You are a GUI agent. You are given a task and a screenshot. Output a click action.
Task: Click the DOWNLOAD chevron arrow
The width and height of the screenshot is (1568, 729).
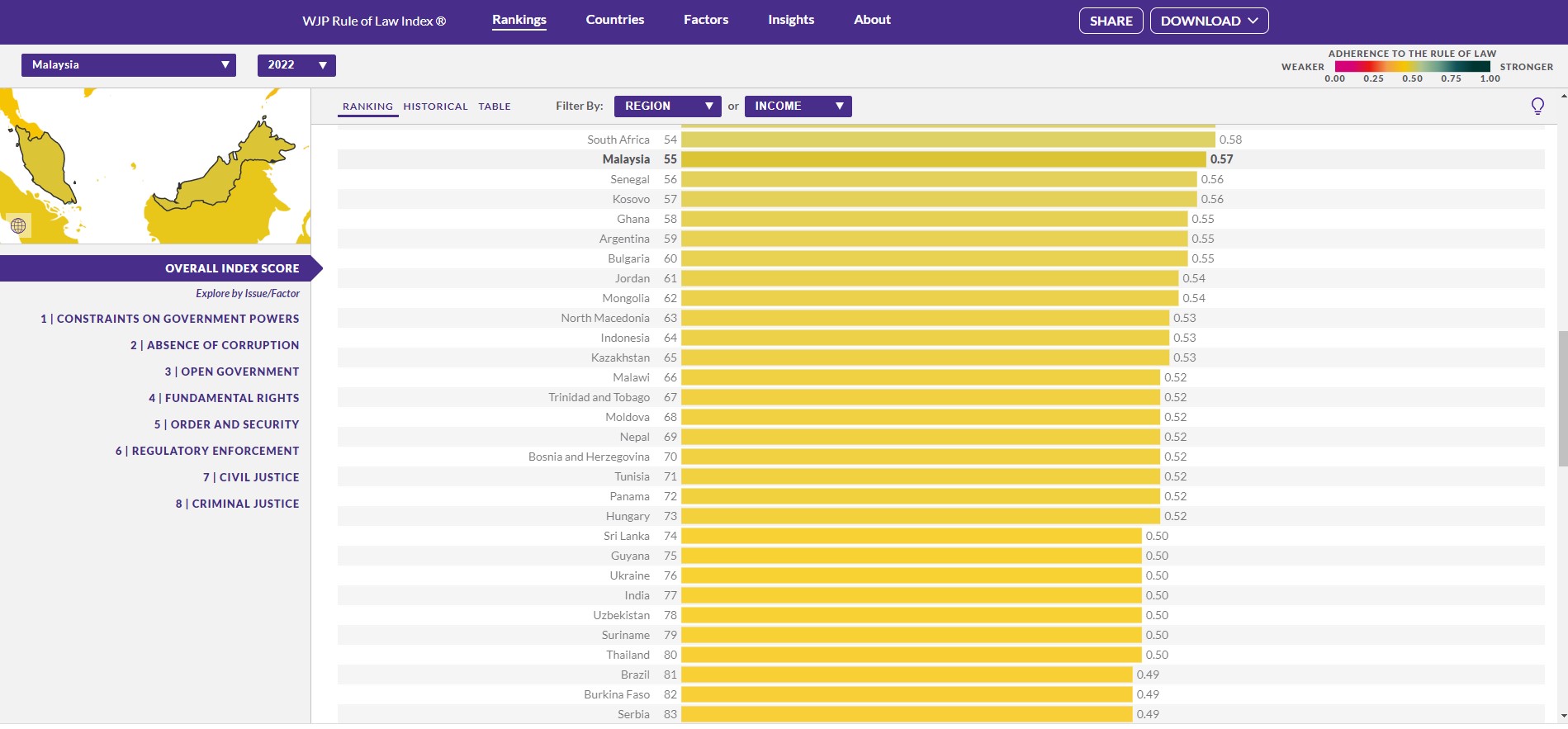1253,21
